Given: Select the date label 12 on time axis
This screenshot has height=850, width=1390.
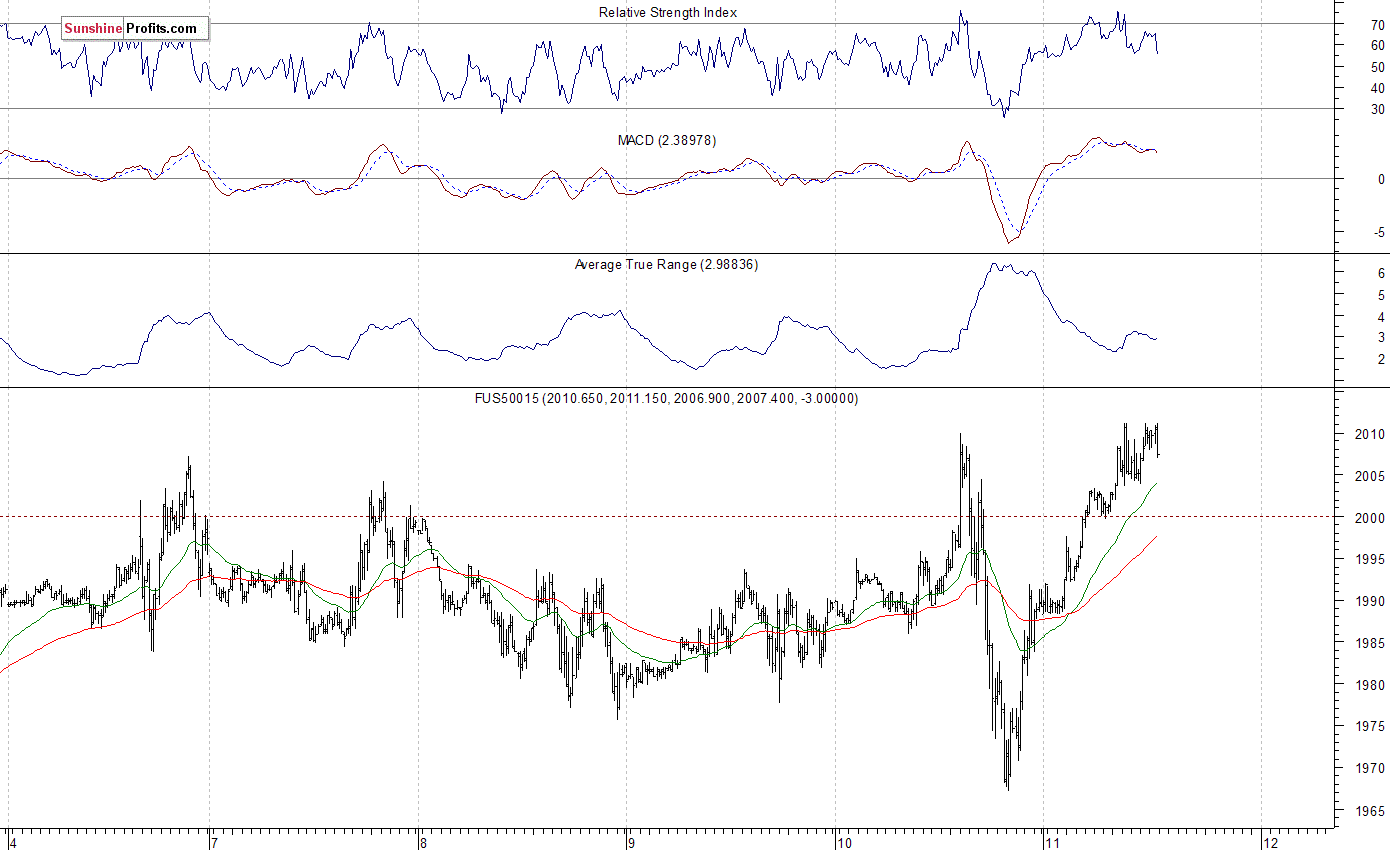Looking at the screenshot, I should point(1271,842).
